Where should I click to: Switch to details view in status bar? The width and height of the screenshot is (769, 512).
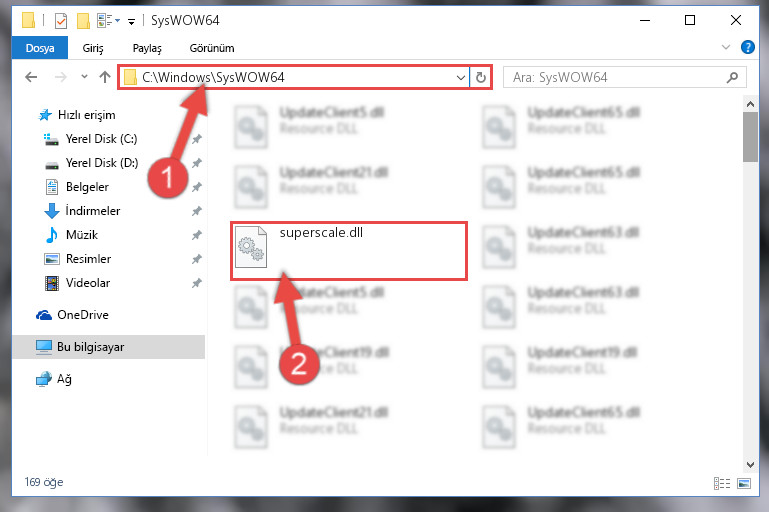(x=721, y=484)
